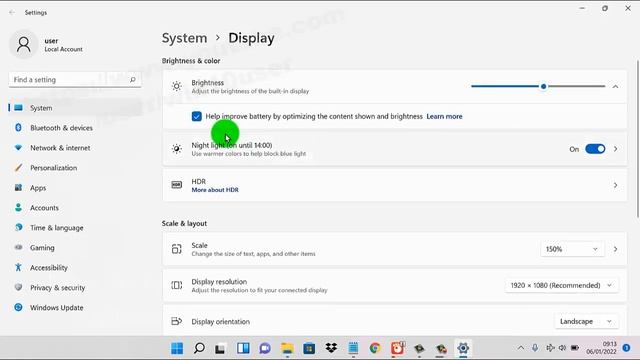The width and height of the screenshot is (640, 360).
Task: Click More about HDR link
Action: (215, 190)
